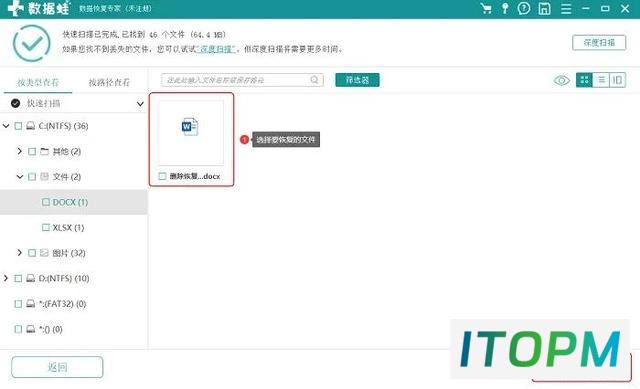640x389 pixels.
Task: Switch to thumbnail grid view
Action: [584, 80]
